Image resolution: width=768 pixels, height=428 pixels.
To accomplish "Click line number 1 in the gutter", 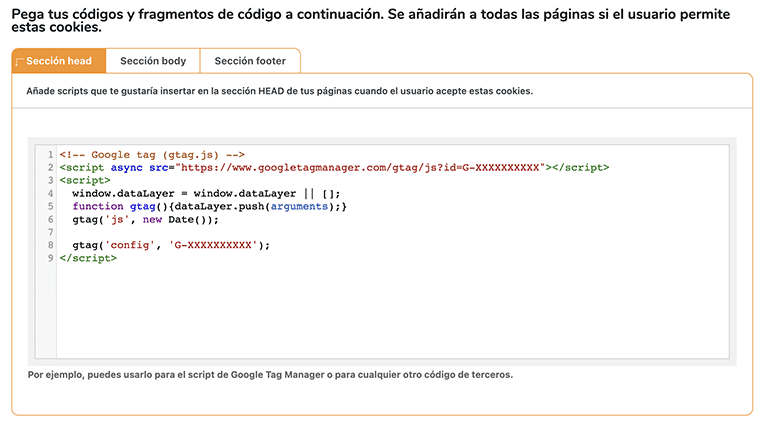I will [x=50, y=155].
